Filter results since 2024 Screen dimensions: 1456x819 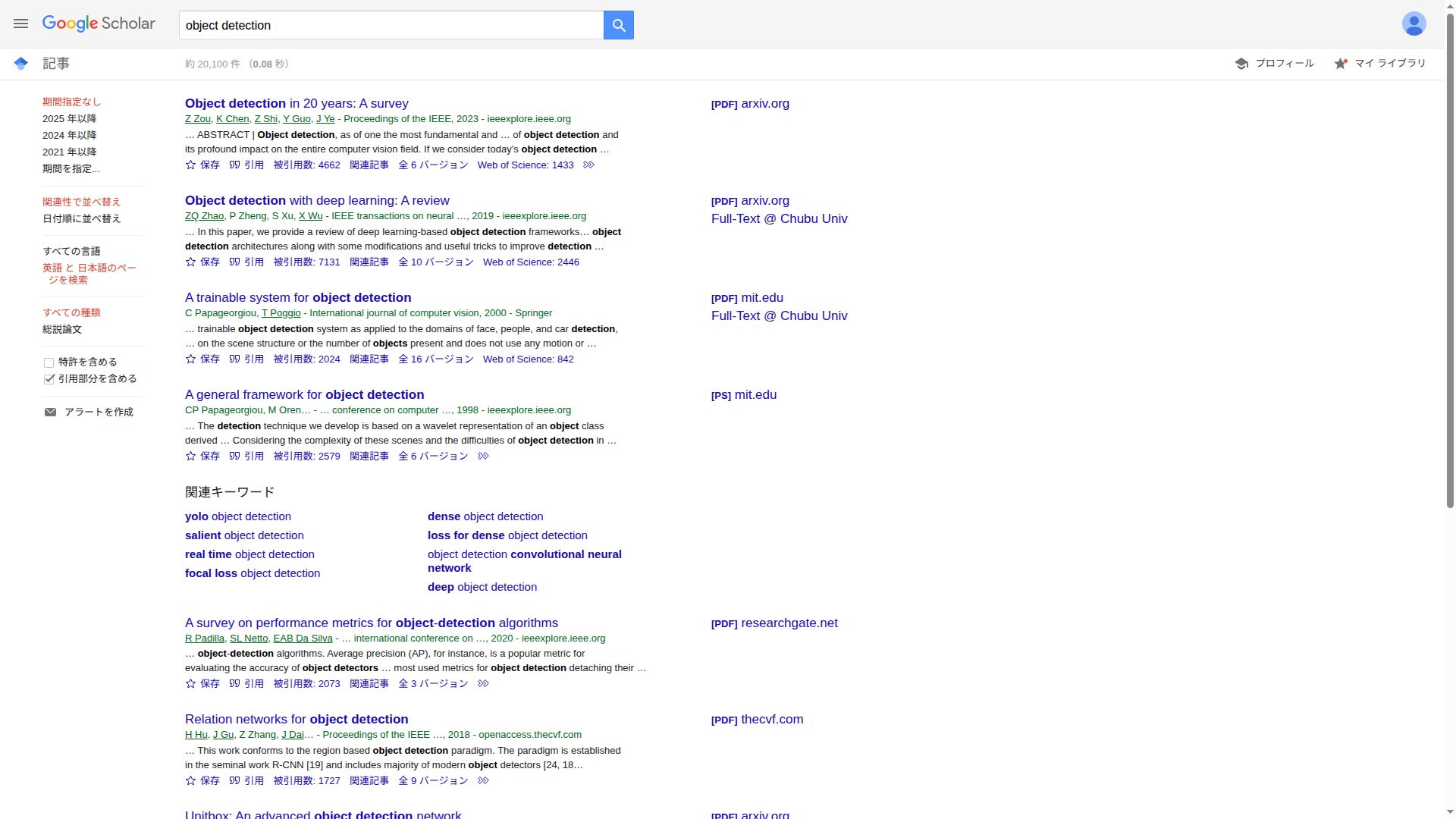70,135
